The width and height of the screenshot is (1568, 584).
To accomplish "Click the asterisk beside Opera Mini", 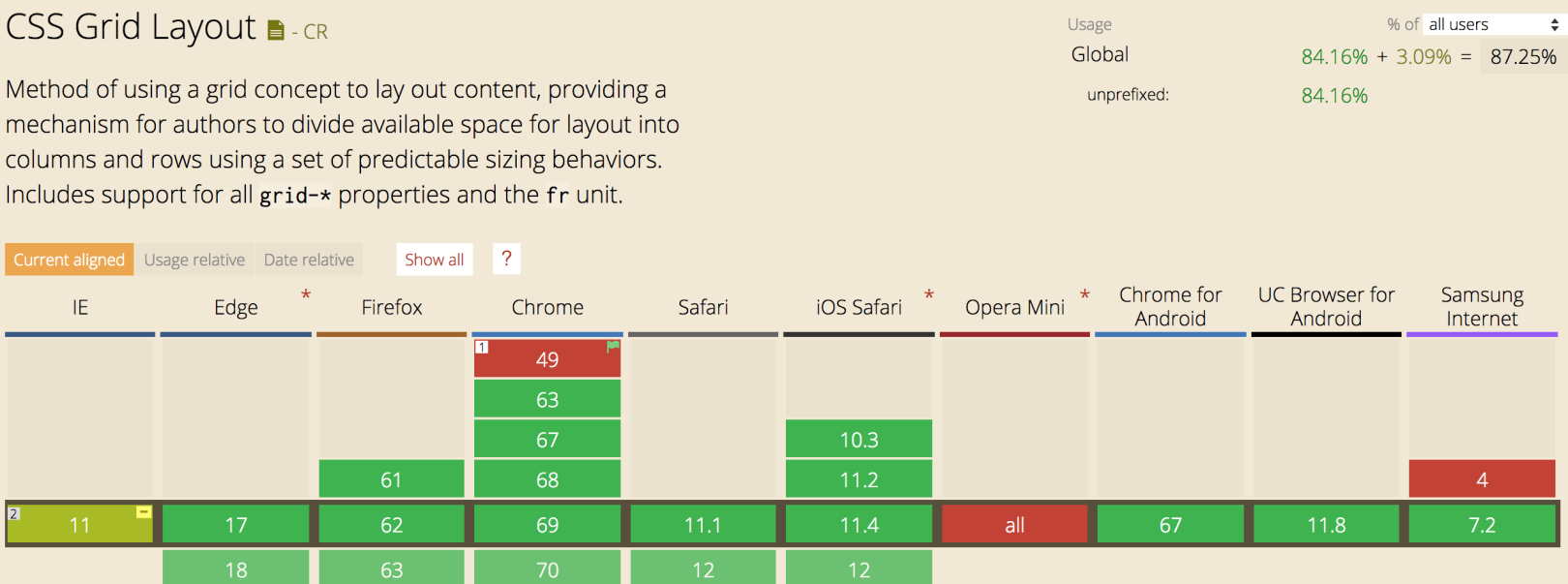I will pos(1085,294).
